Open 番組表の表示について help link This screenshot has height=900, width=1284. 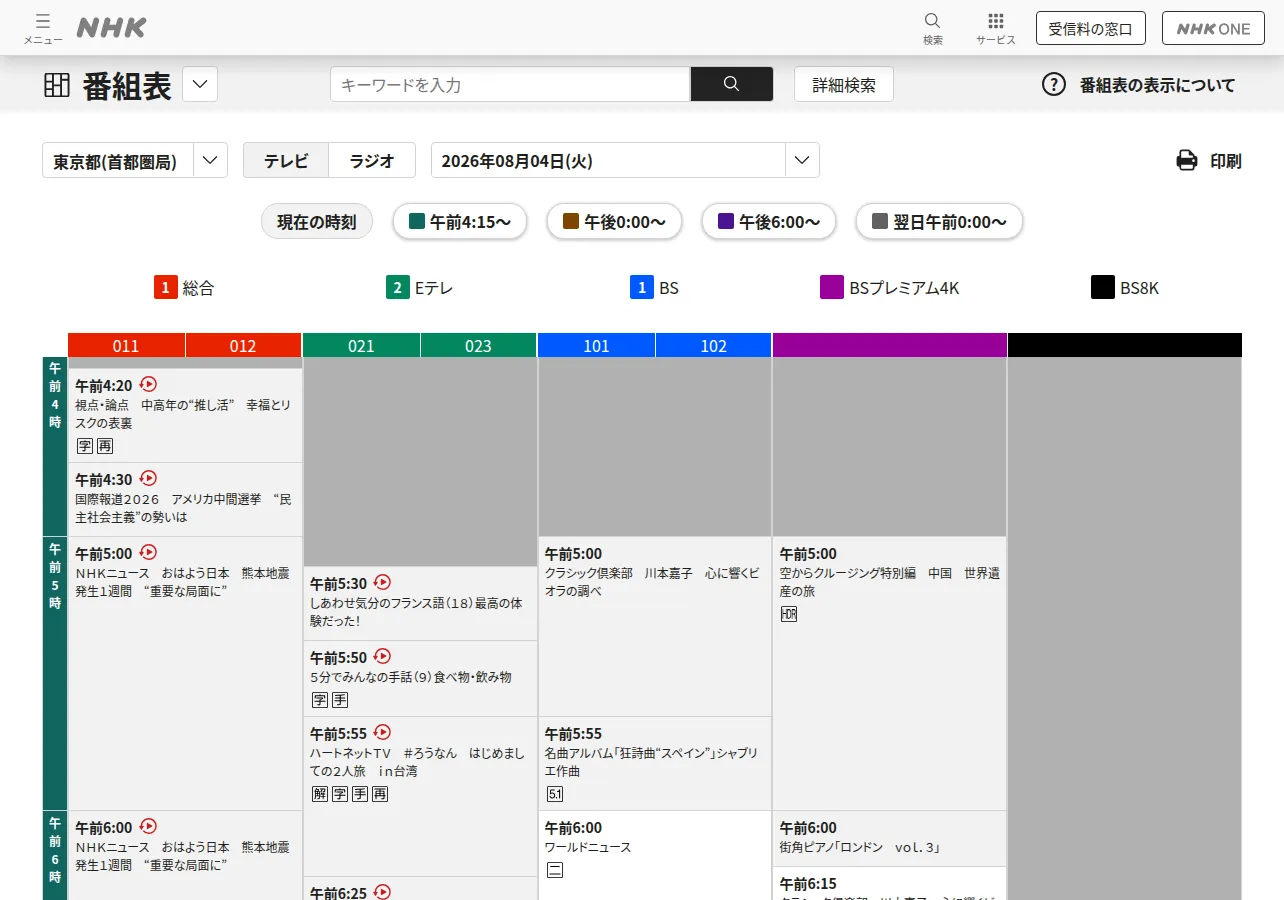point(1139,85)
